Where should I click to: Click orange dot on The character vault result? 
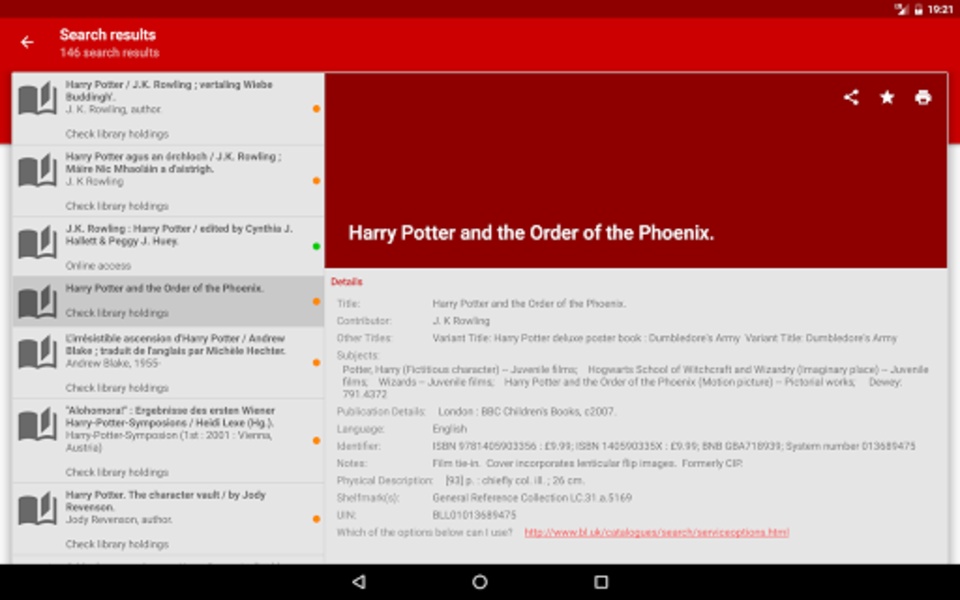tap(317, 519)
